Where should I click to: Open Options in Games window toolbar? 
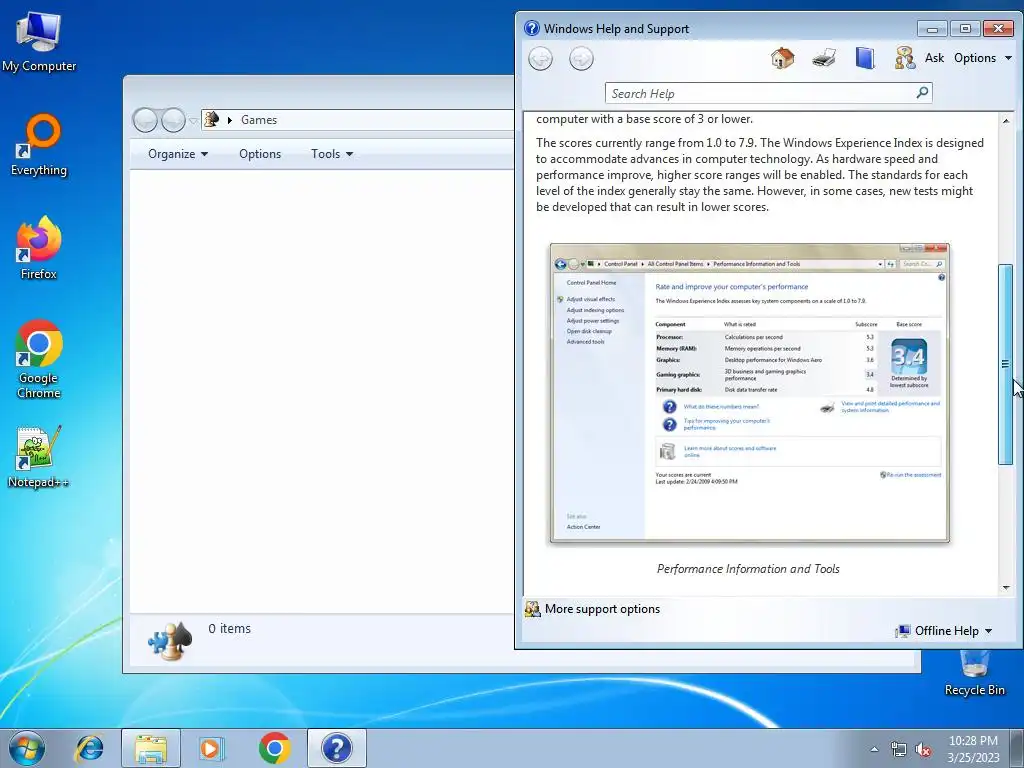(260, 154)
